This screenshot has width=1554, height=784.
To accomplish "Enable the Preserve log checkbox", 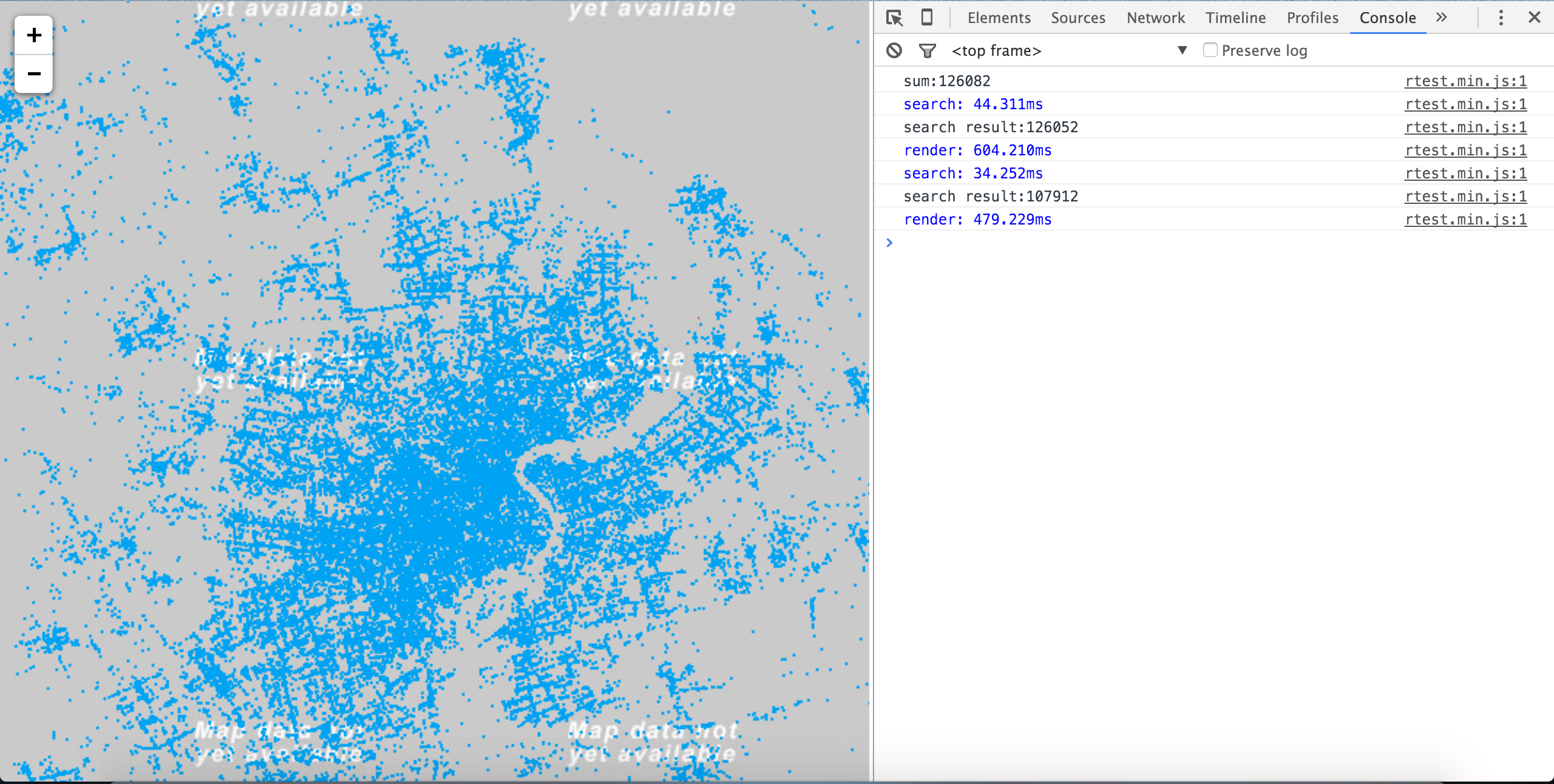I will tap(1210, 50).
